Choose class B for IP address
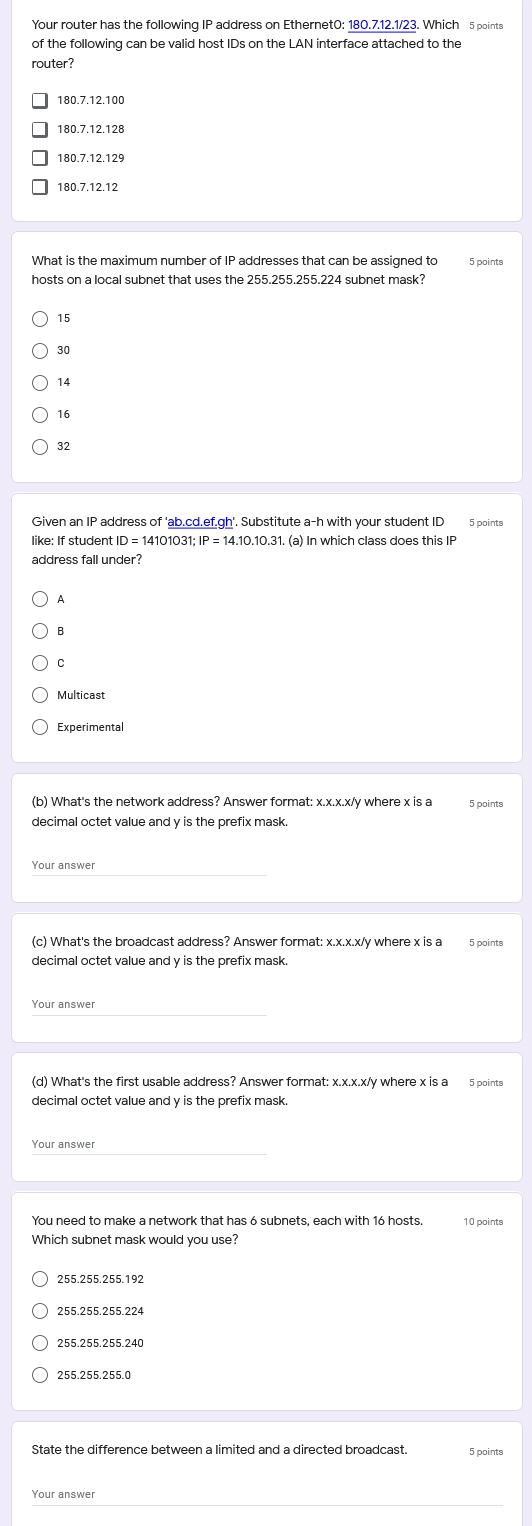 point(40,631)
